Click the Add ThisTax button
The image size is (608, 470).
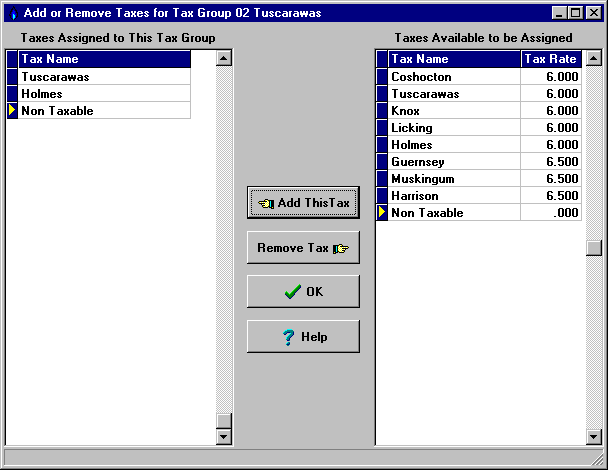303,202
